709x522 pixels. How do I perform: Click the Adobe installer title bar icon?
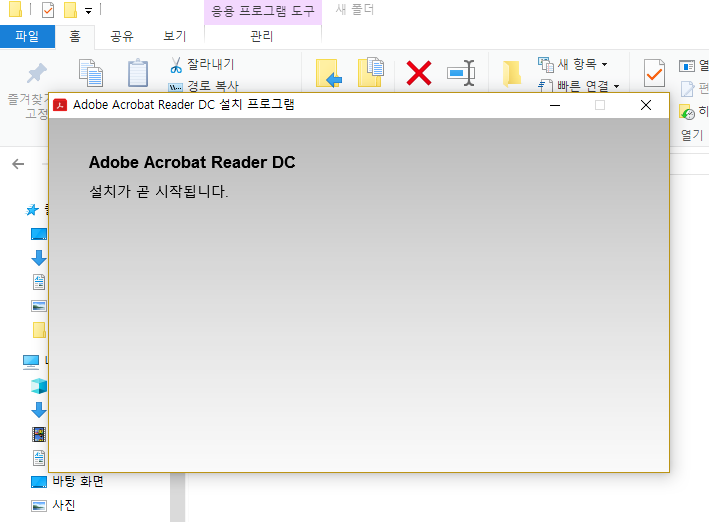pyautogui.click(x=60, y=105)
